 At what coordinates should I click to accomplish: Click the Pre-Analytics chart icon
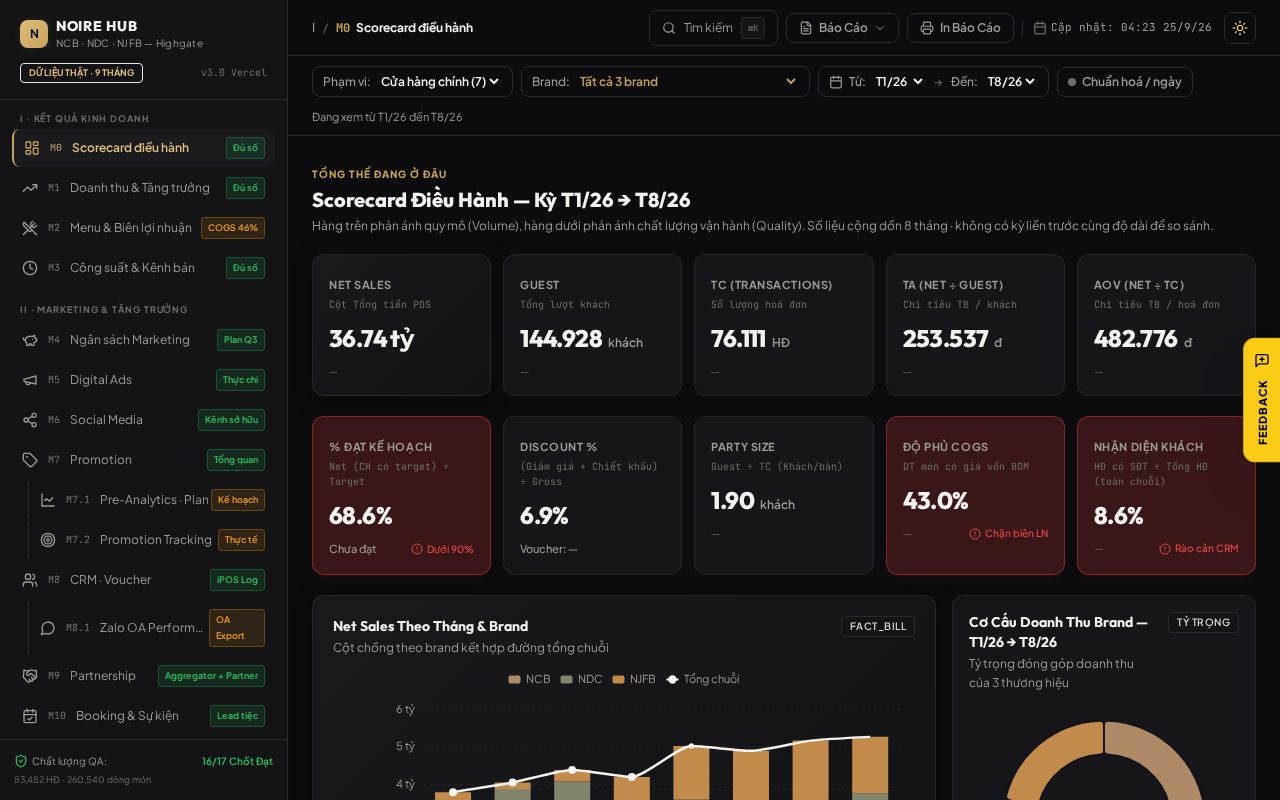point(48,500)
